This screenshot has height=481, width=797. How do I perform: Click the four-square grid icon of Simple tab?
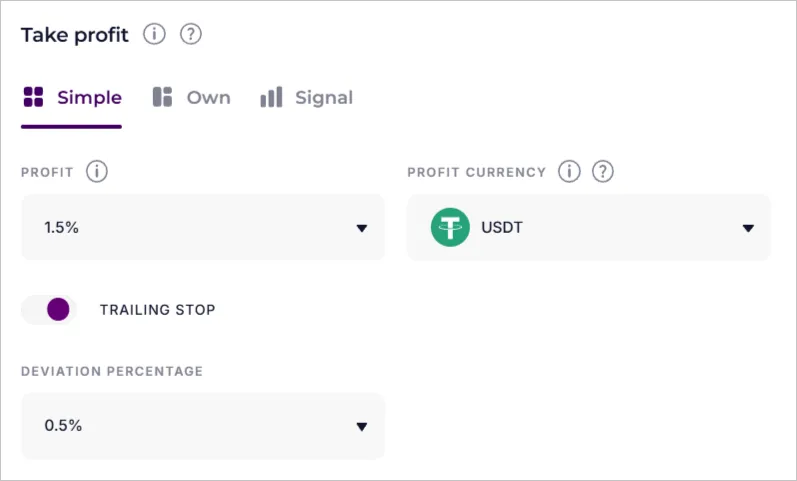point(33,97)
